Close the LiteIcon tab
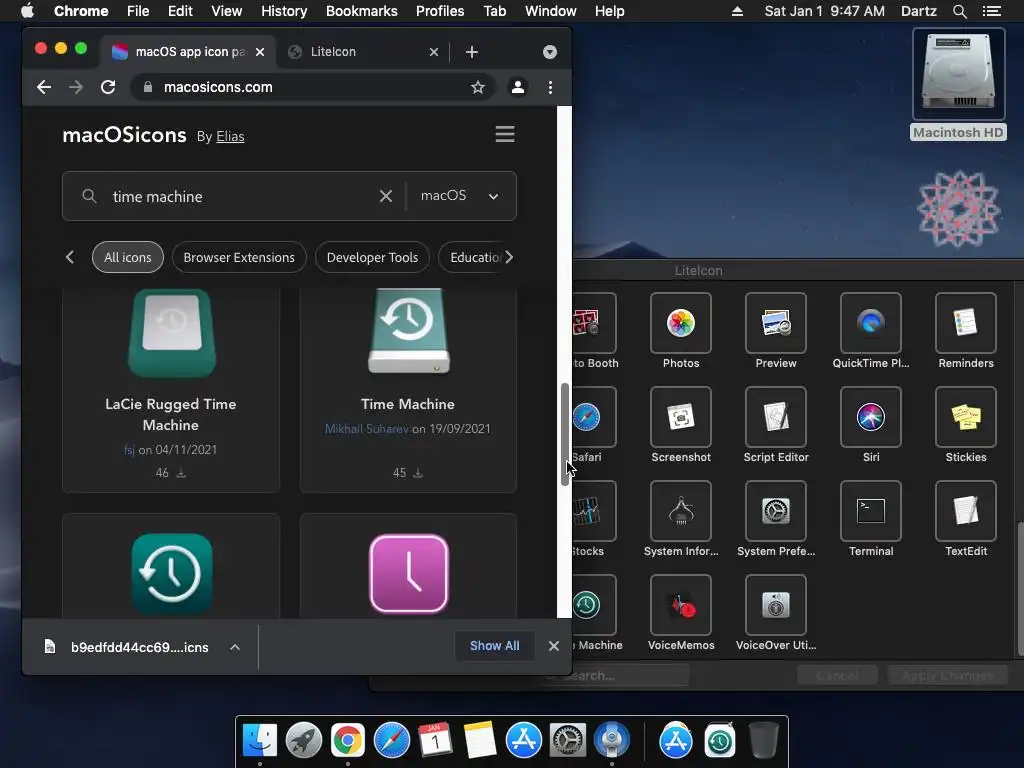Image resolution: width=1024 pixels, height=768 pixels. click(434, 52)
